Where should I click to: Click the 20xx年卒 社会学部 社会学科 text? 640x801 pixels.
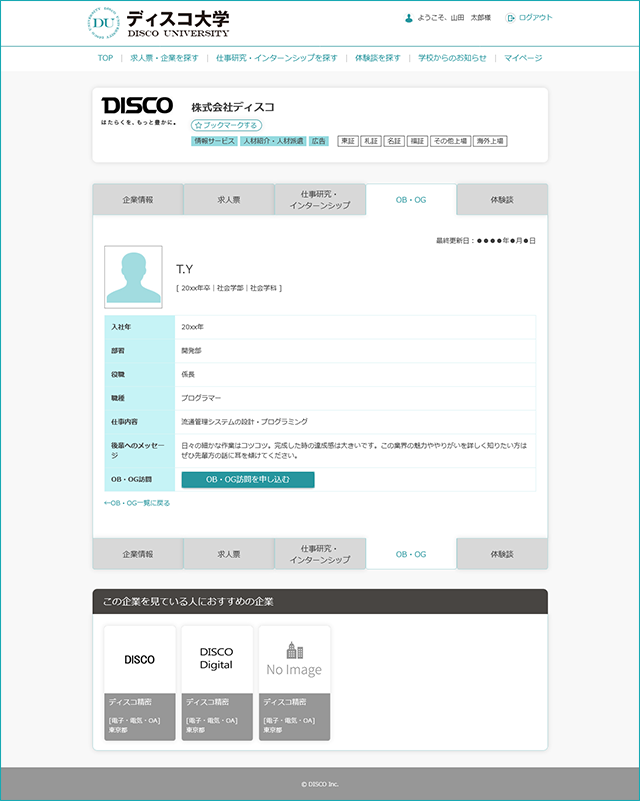click(229, 288)
